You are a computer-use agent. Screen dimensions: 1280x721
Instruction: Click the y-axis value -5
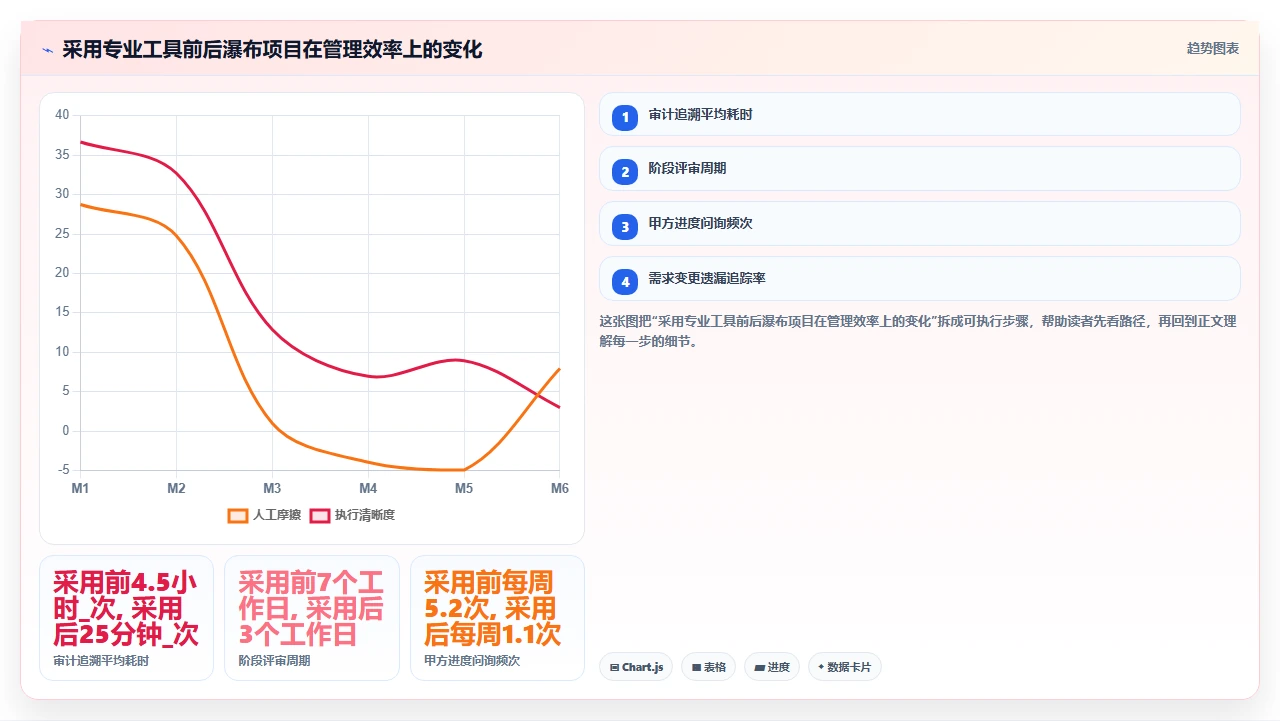64,470
